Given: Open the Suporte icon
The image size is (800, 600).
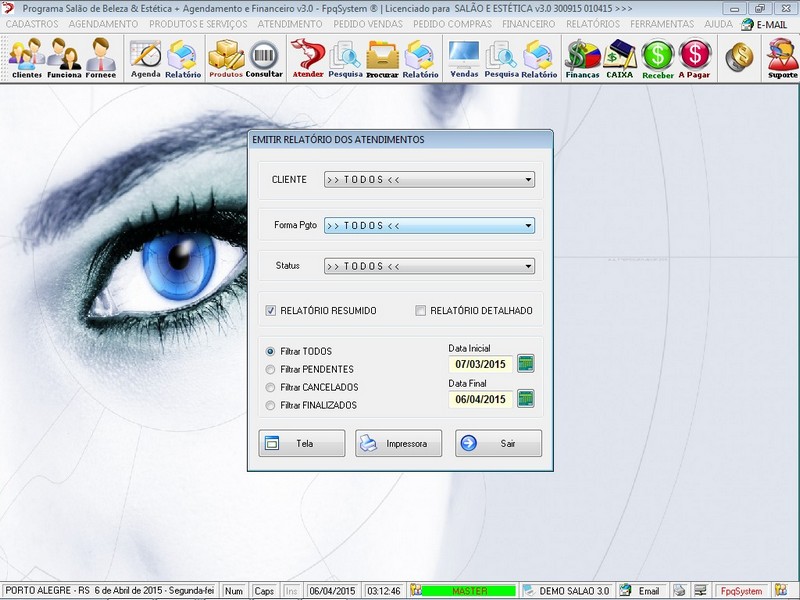Looking at the screenshot, I should [782, 58].
